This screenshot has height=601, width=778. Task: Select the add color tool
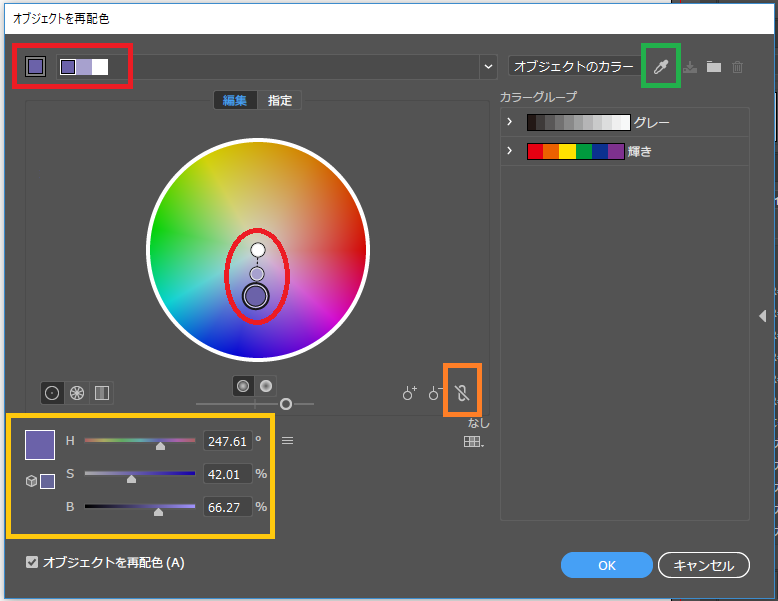tap(409, 394)
